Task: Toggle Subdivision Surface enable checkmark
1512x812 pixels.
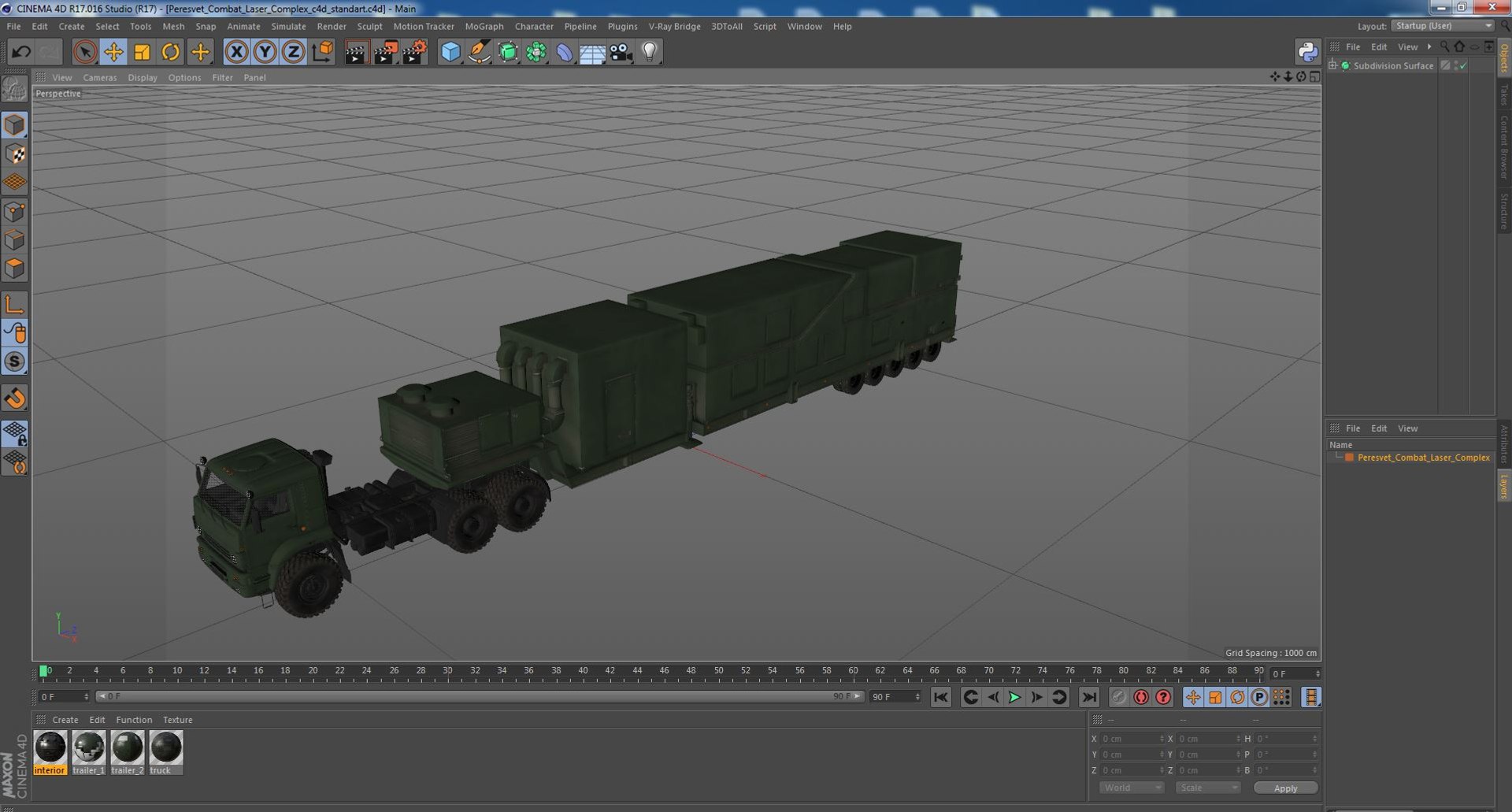Action: pyautogui.click(x=1462, y=65)
